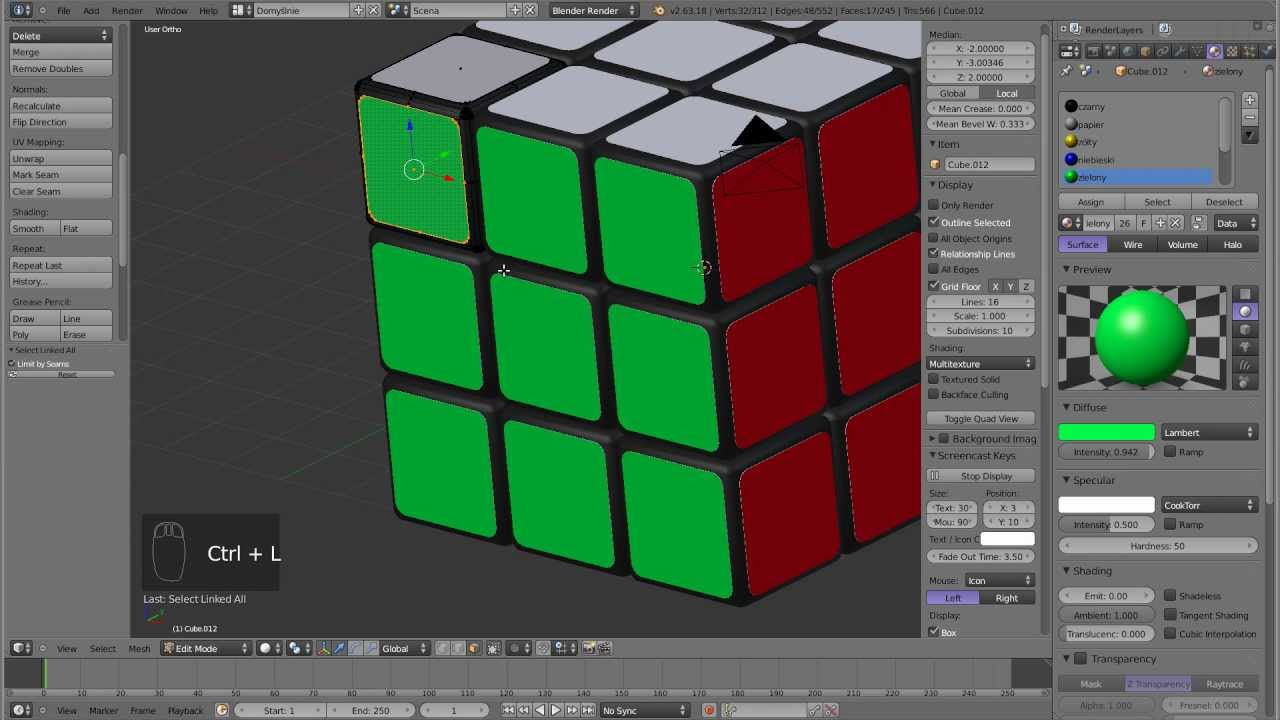Open the Edit Mode selector dropdown
Screen dimensions: 1280x720
click(207, 648)
